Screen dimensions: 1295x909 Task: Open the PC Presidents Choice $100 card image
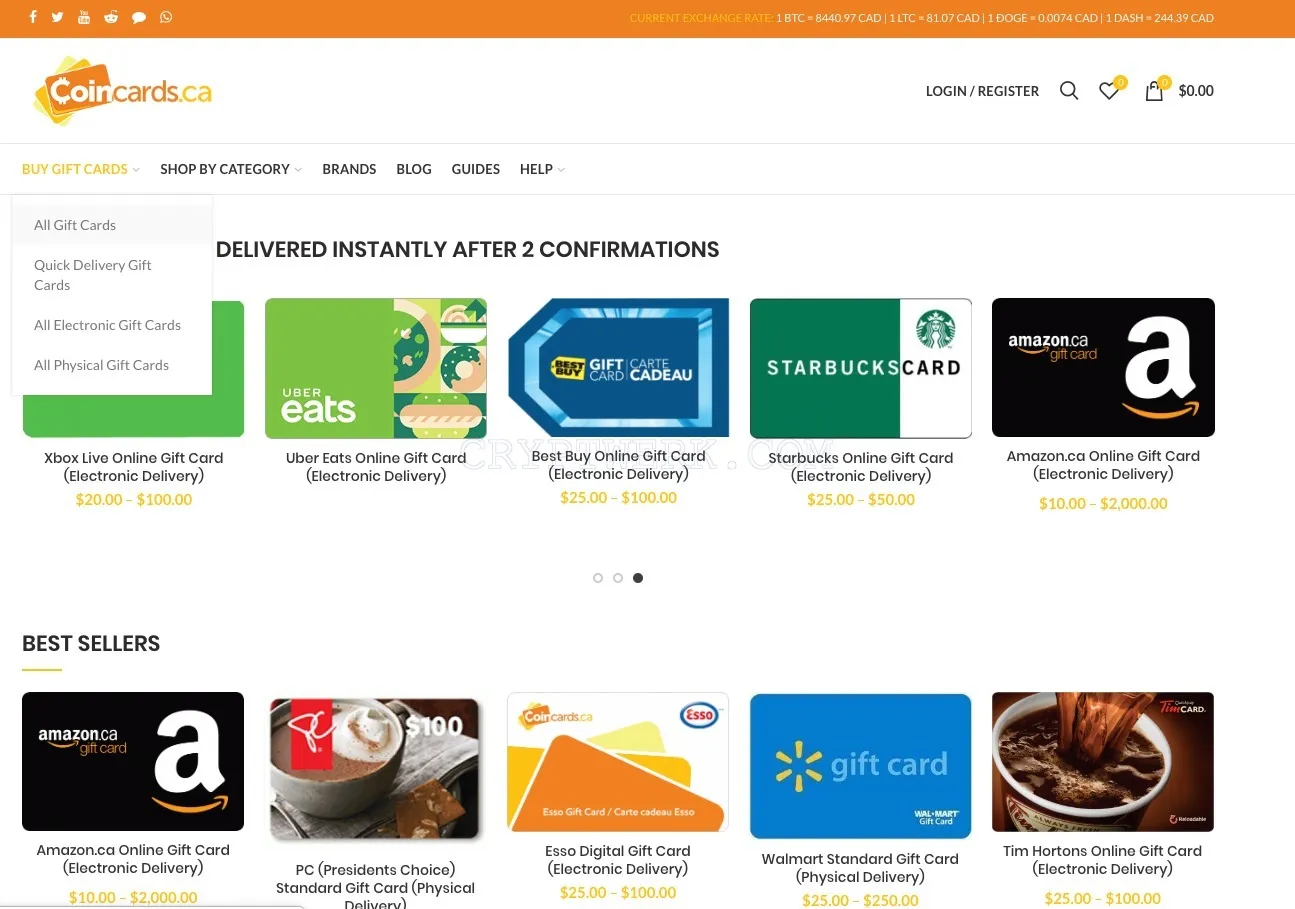(376, 769)
